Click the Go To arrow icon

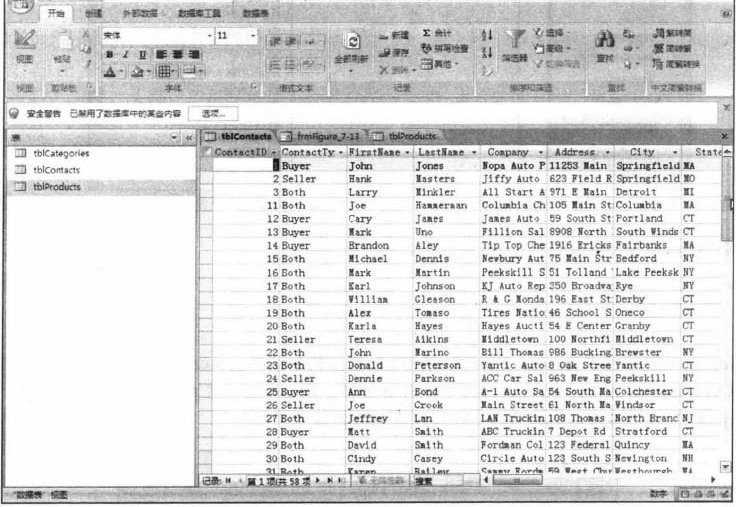tap(629, 48)
